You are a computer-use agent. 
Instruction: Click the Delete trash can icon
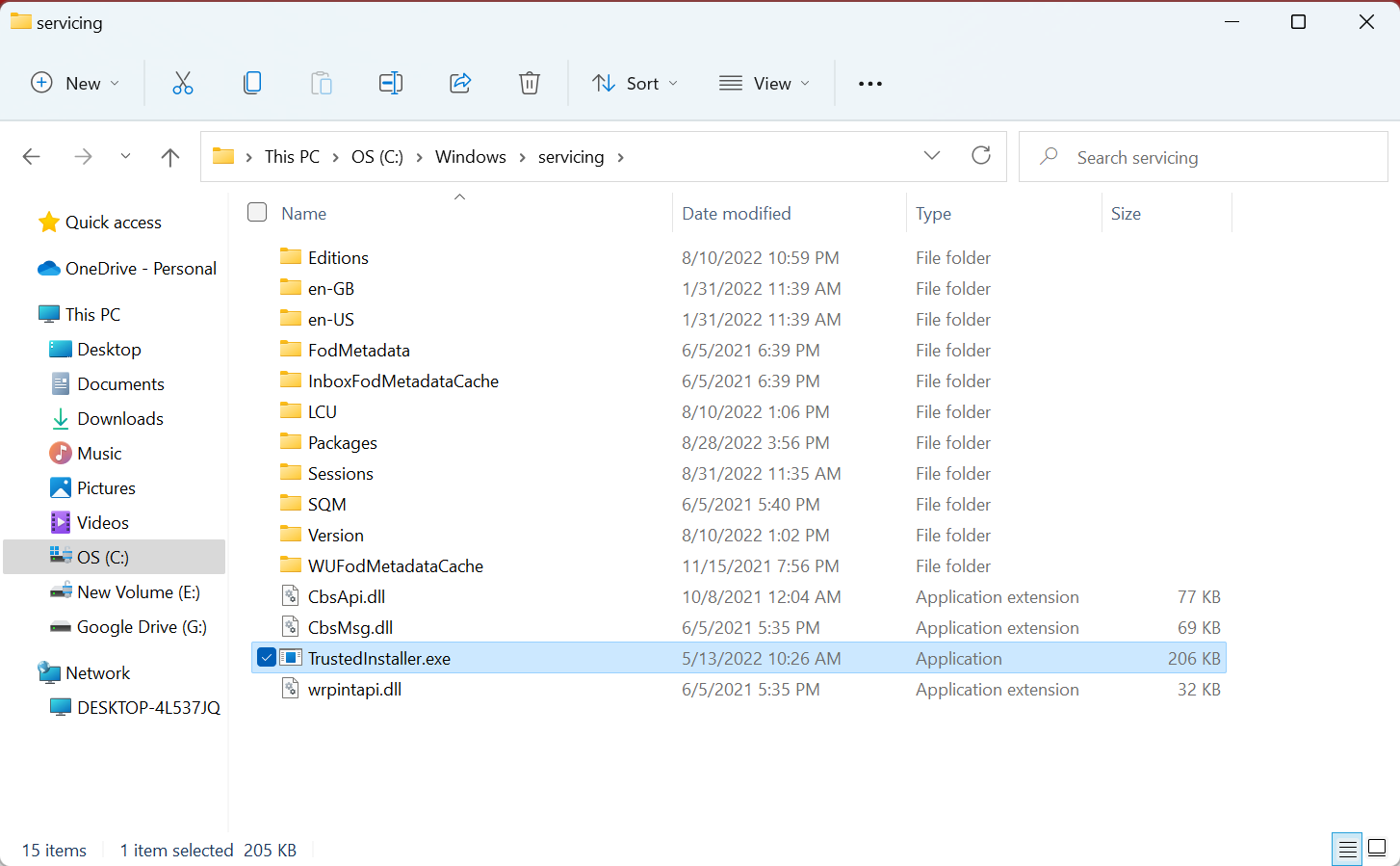tap(530, 83)
